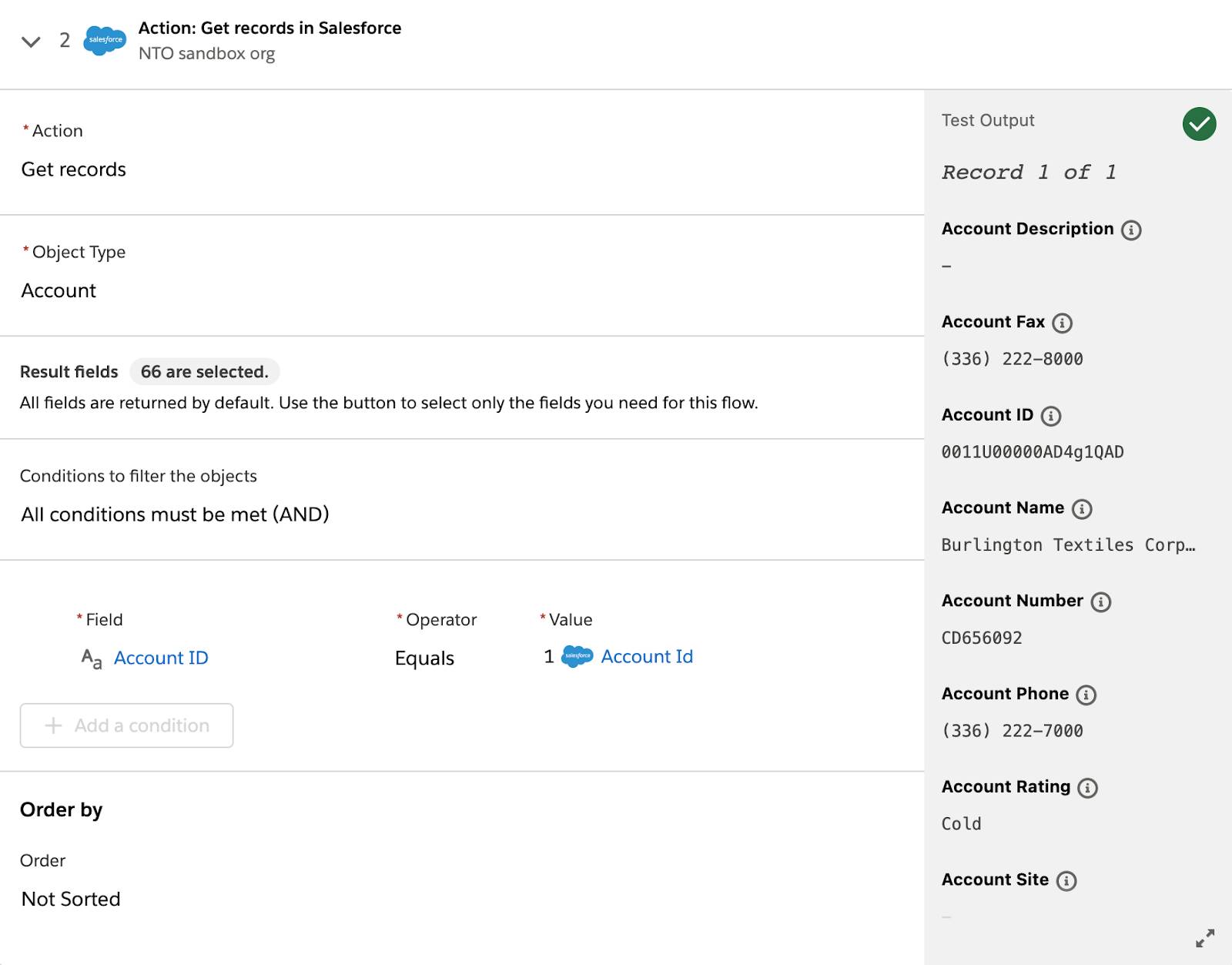Click the Burlington Textiles Corp name value
The image size is (1232, 965).
1068,545
